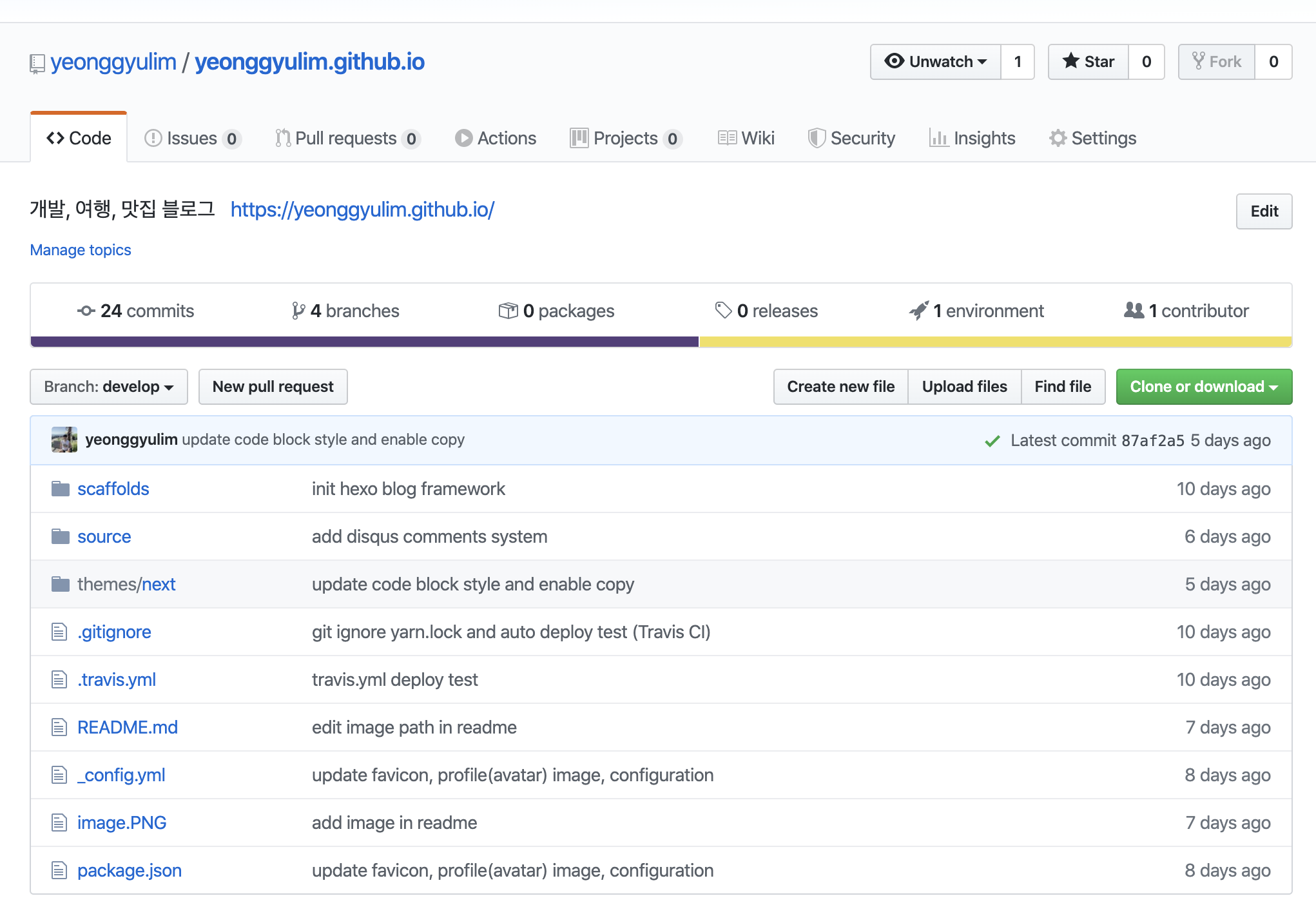Image resolution: width=1316 pixels, height=905 pixels.
Task: Open the Issues tab
Action: [193, 137]
